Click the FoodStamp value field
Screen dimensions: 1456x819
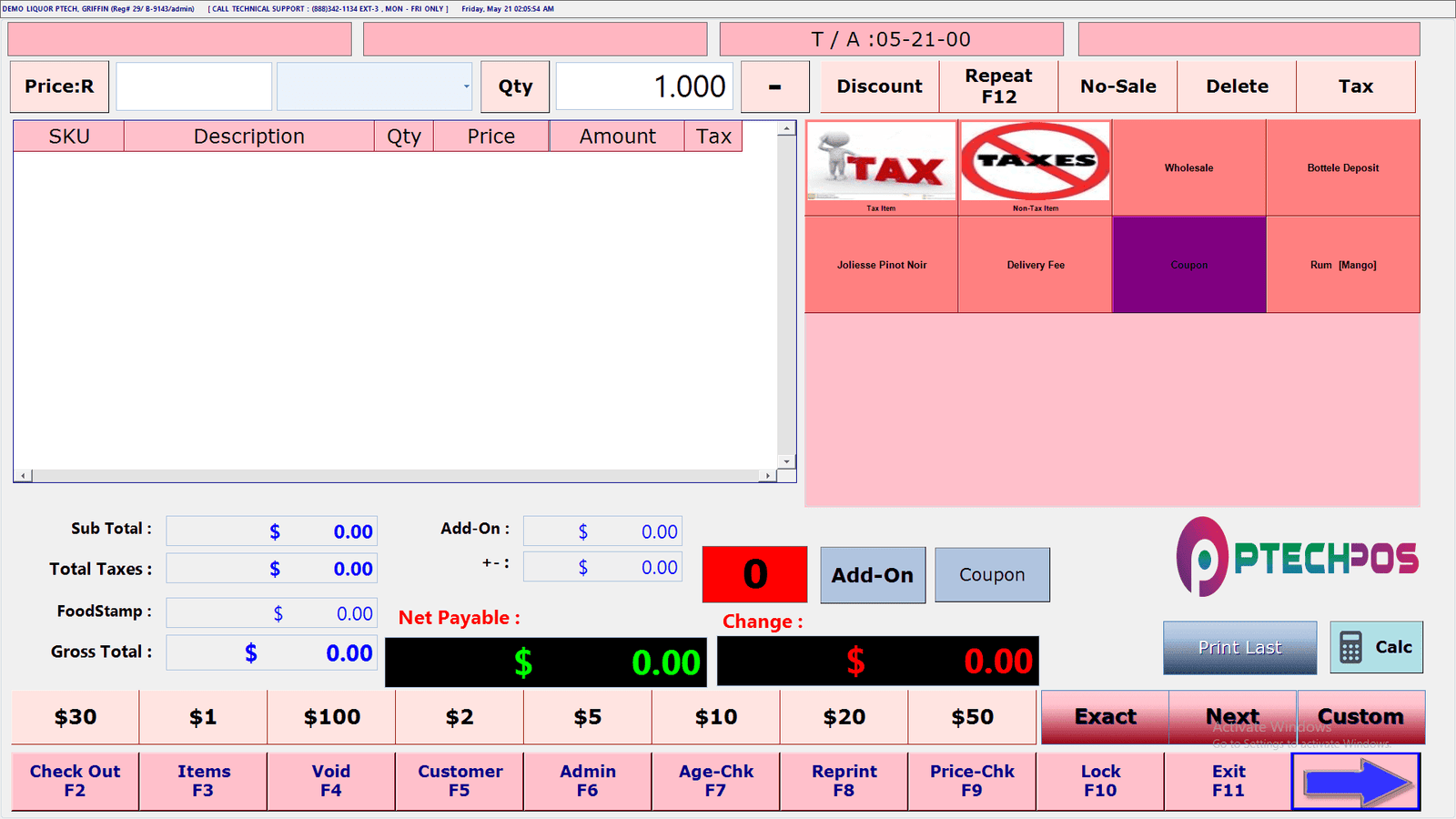pos(271,613)
